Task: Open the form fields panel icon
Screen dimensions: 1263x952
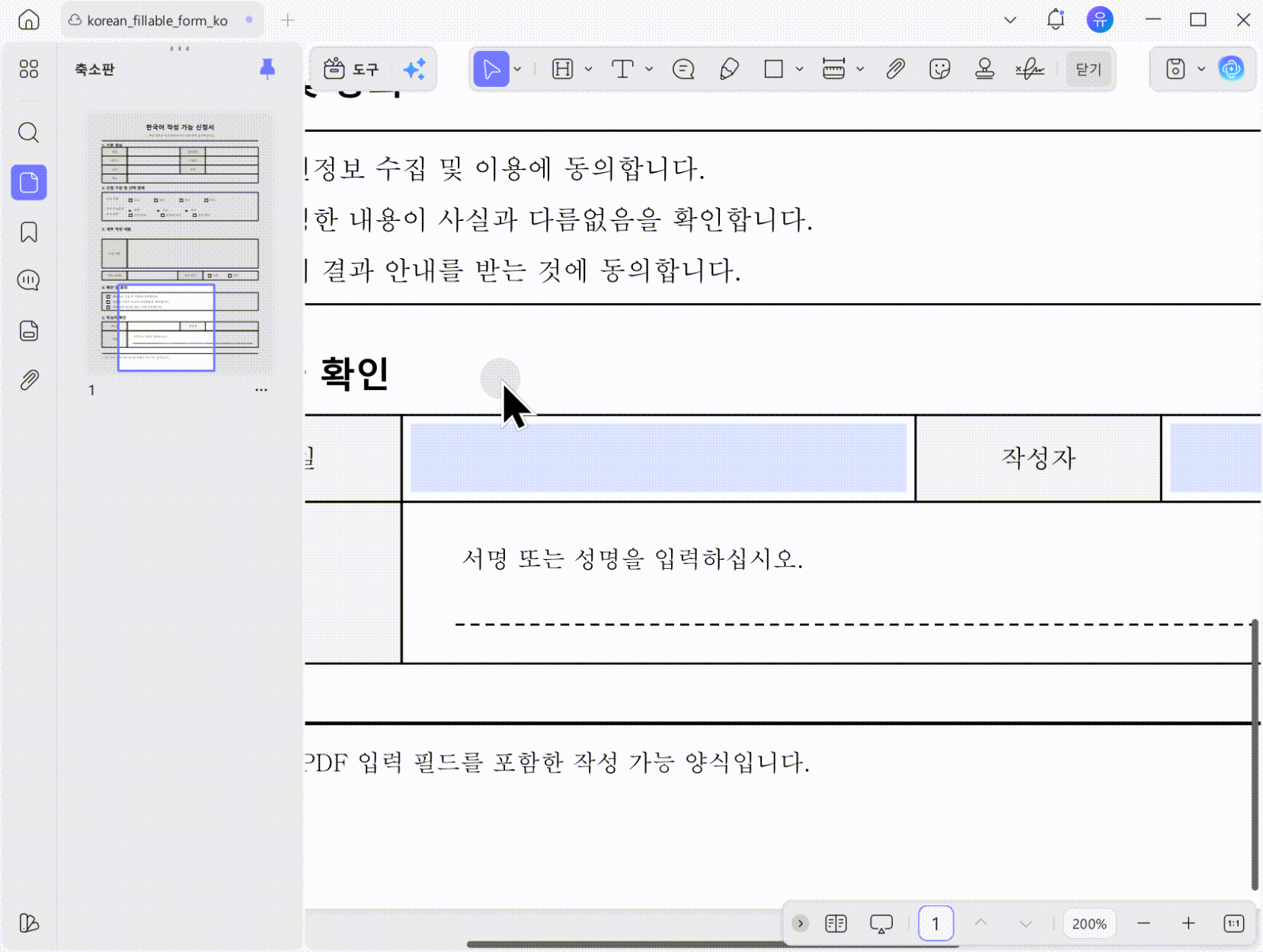Action: [29, 331]
